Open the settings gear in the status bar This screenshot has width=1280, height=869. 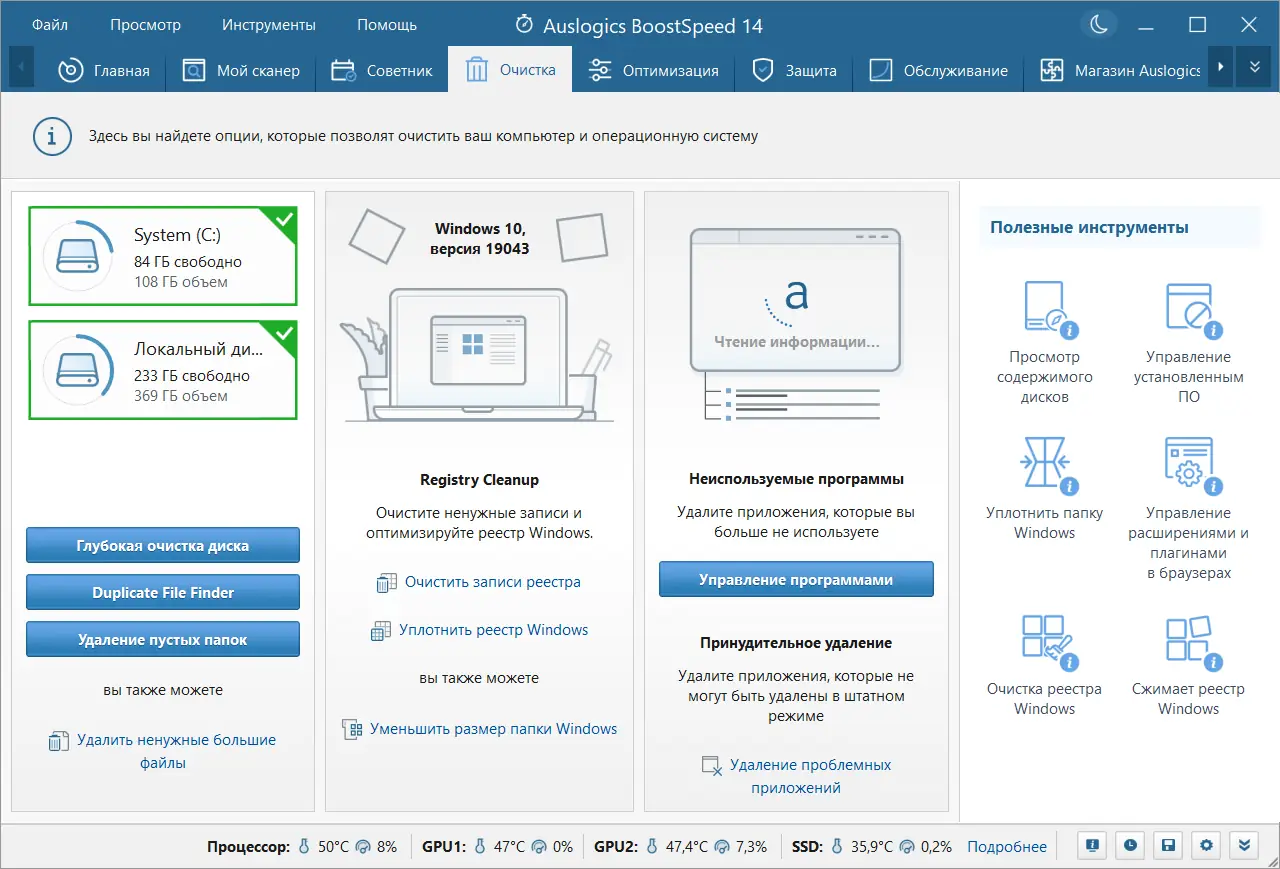tap(1205, 845)
